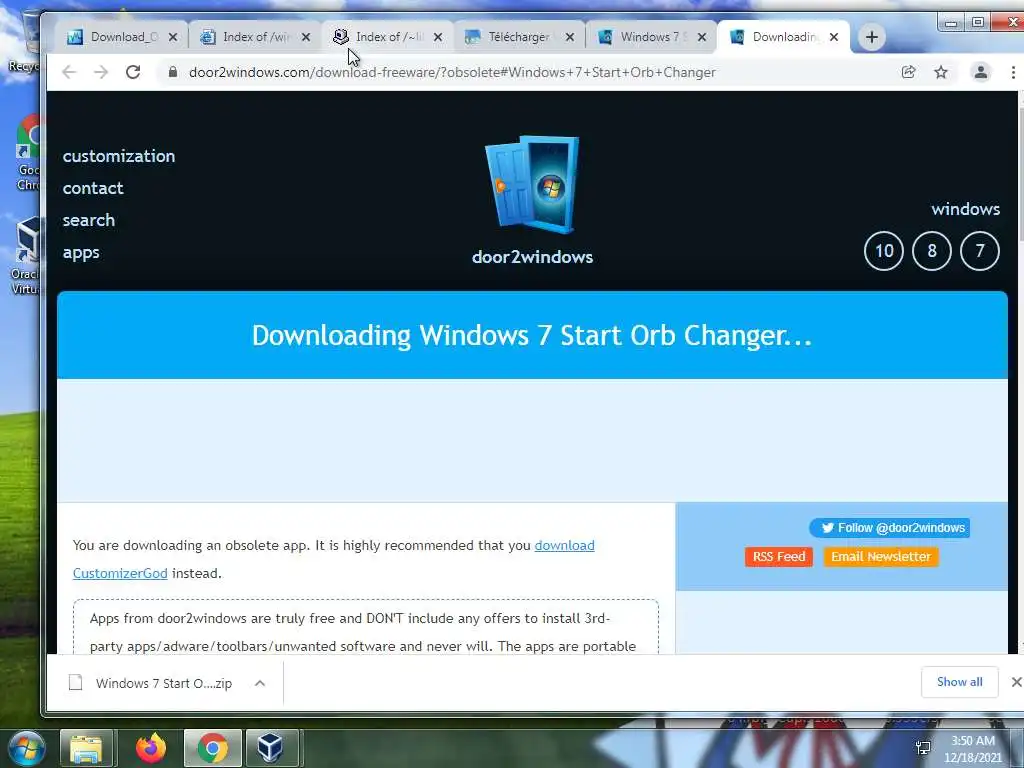
Task: Click Follow @door2windows Twitter button
Action: coord(889,528)
